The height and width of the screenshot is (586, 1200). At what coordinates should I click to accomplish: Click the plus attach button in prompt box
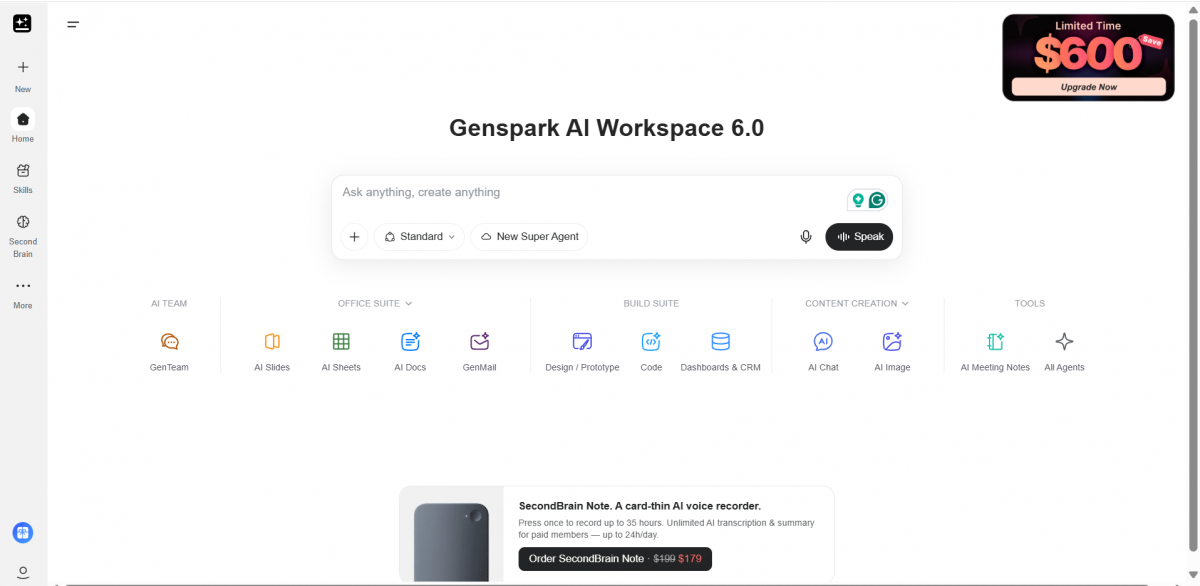[354, 237]
